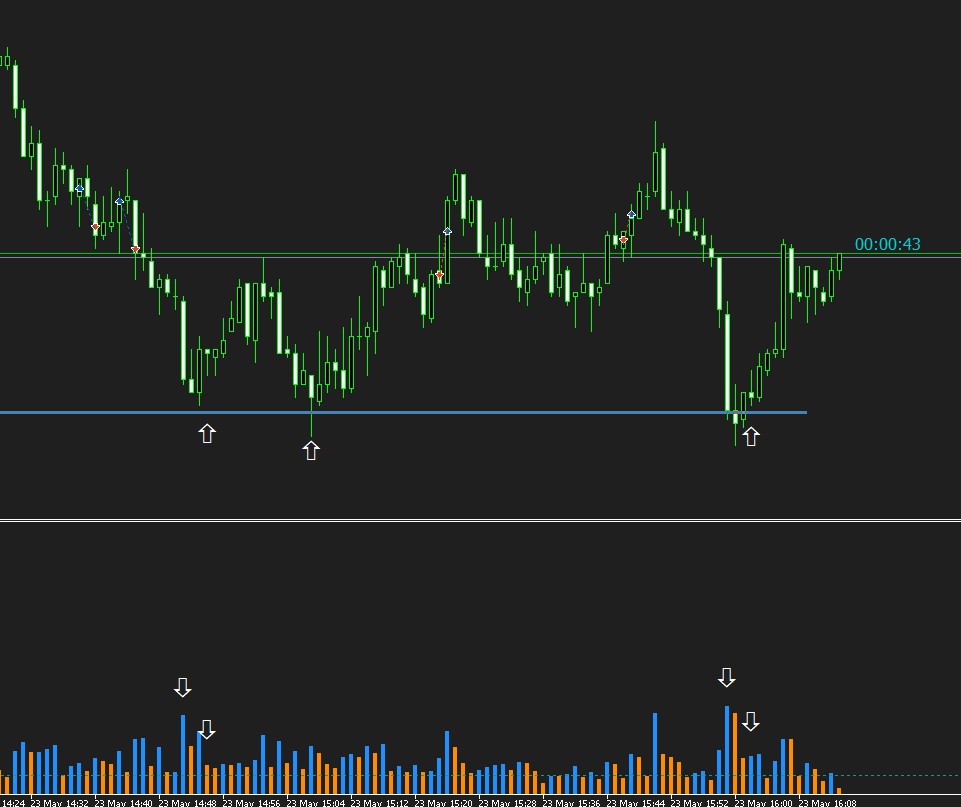The width and height of the screenshot is (961, 807).
Task: Click the 23 May 16:08 time label
Action: click(827, 803)
